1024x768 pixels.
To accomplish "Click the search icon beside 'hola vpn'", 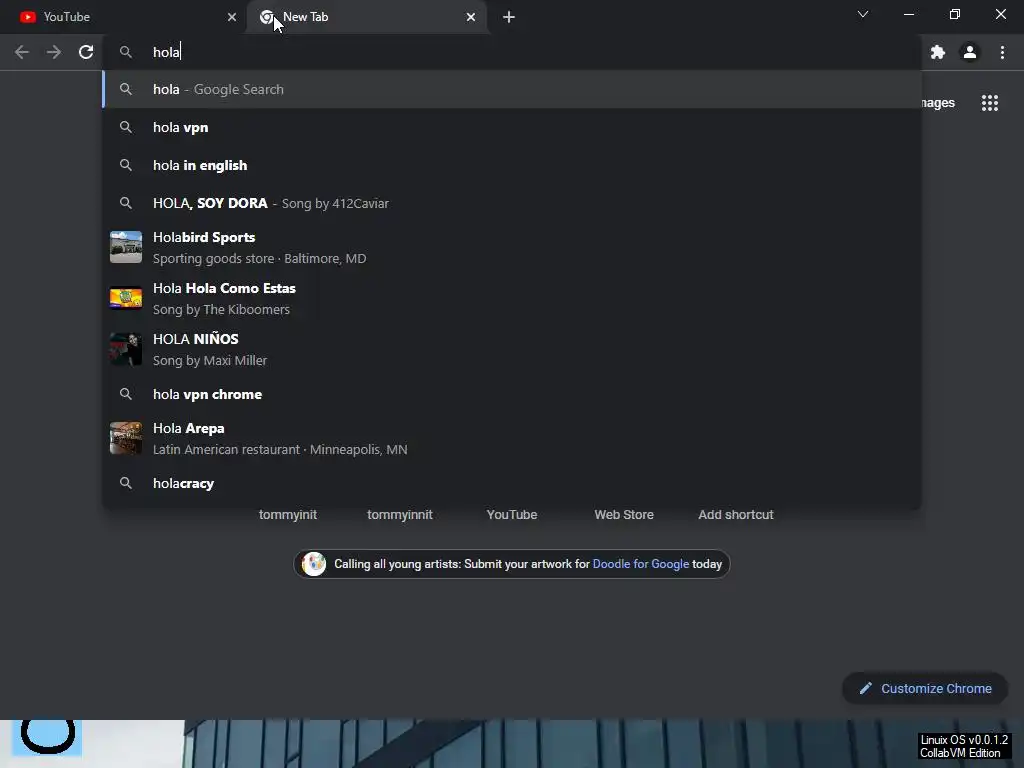I will pyautogui.click(x=126, y=127).
